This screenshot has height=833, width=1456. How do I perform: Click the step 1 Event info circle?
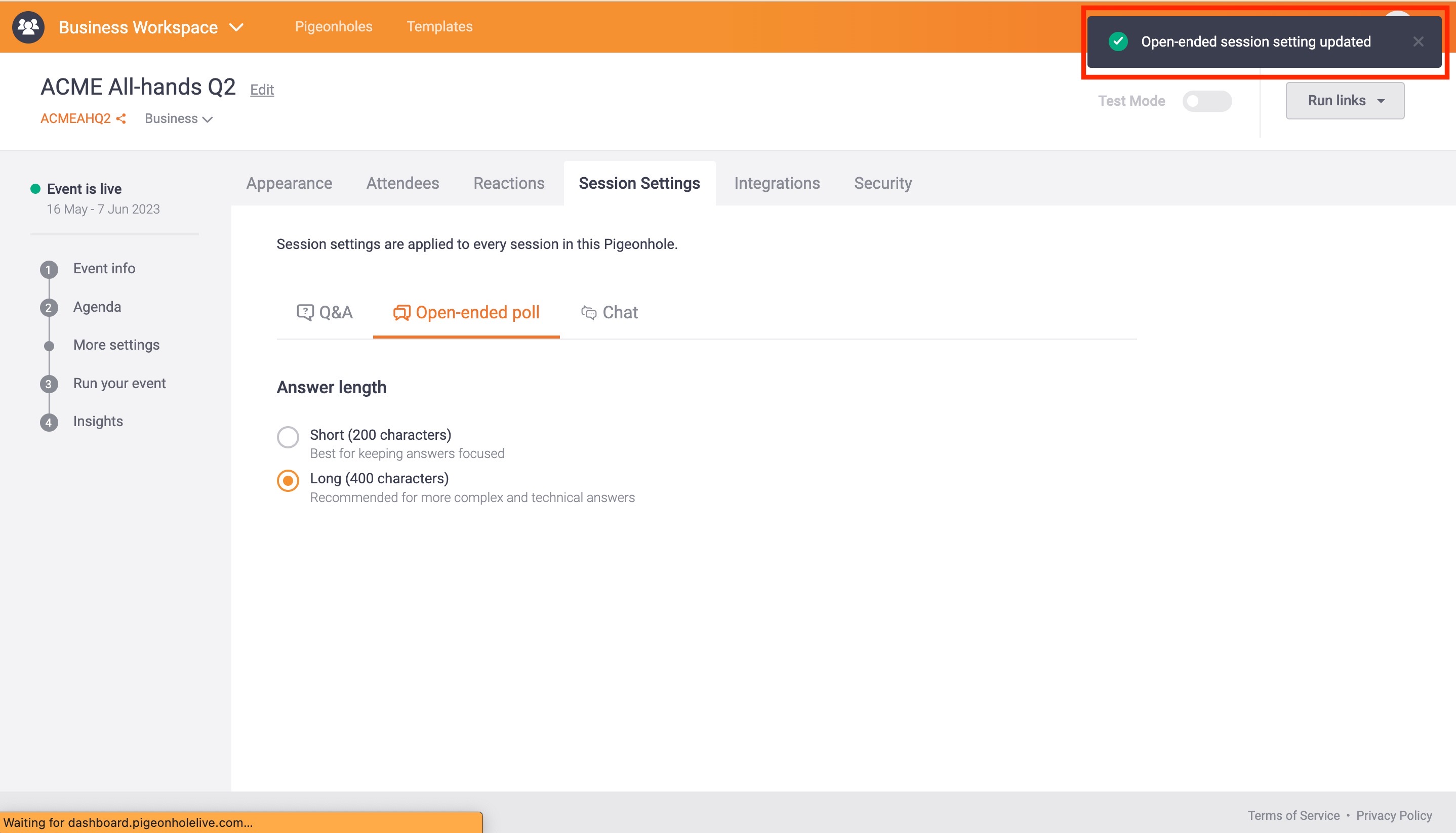(49, 269)
